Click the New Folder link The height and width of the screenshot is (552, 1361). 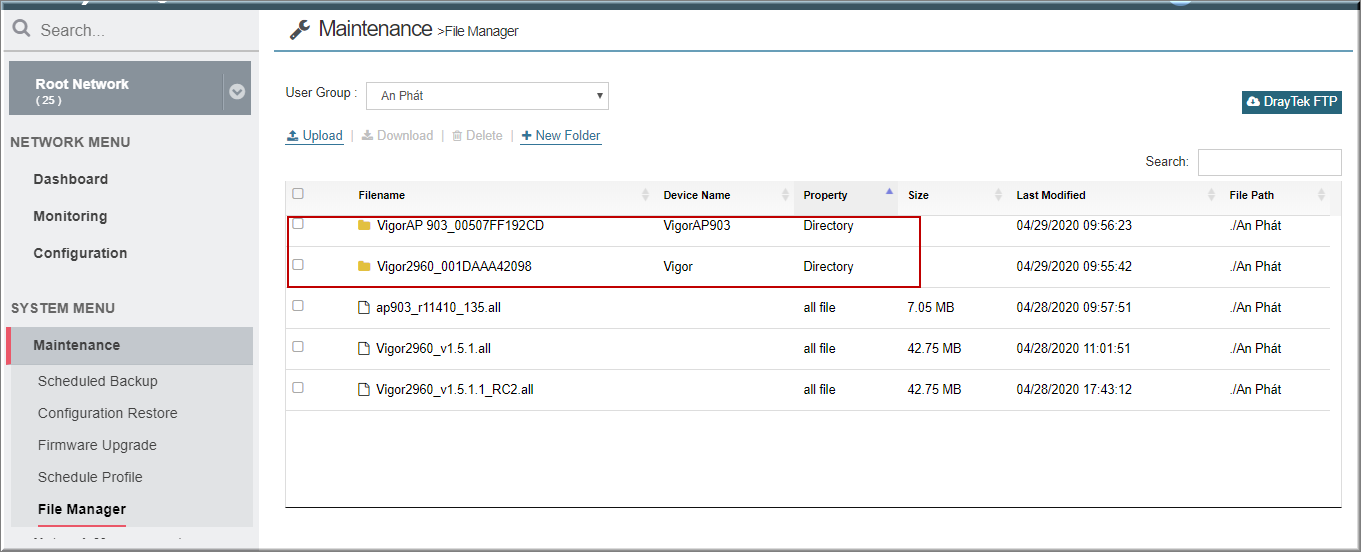(x=560, y=135)
